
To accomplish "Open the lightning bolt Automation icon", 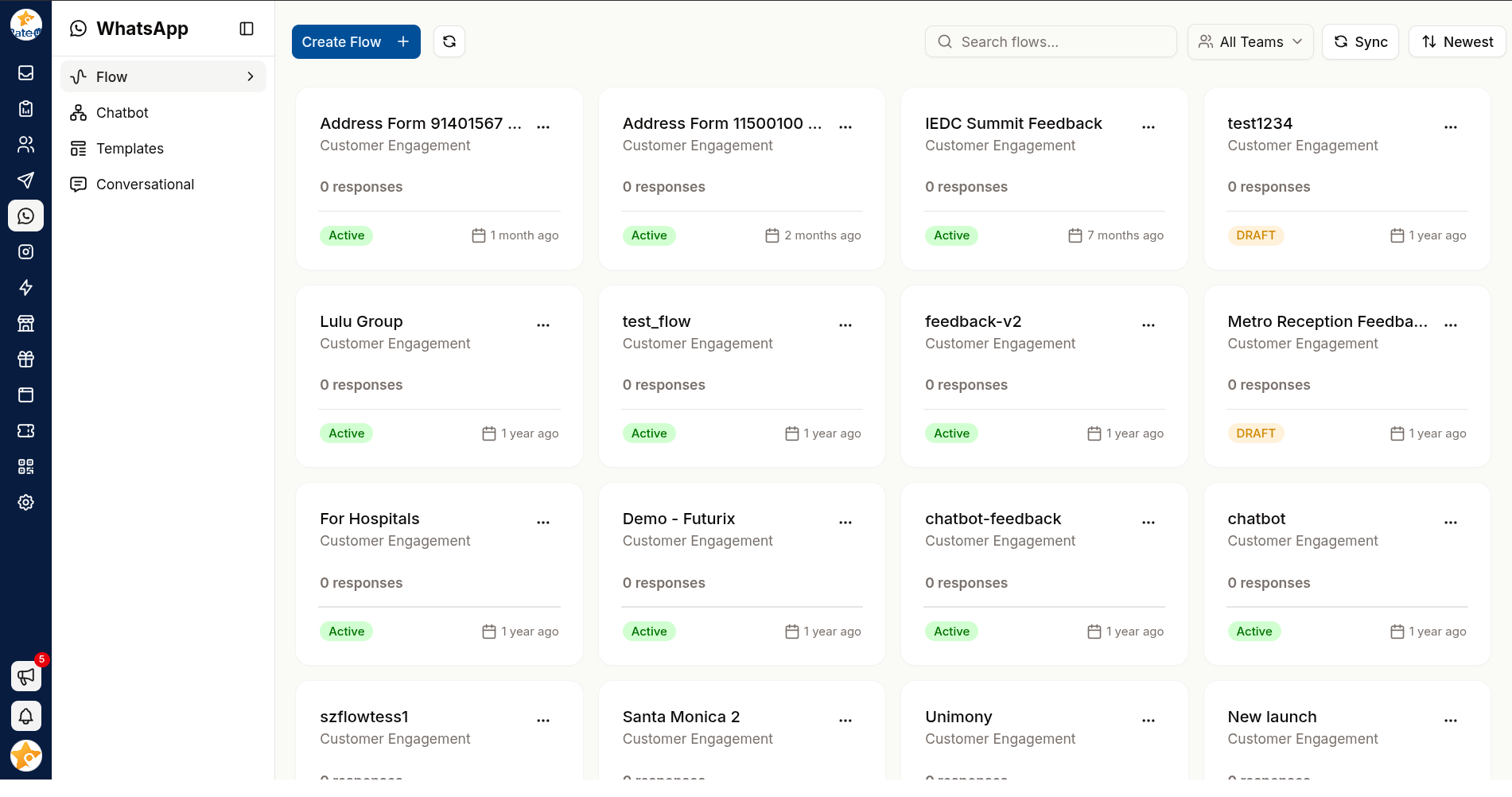I will tap(25, 288).
